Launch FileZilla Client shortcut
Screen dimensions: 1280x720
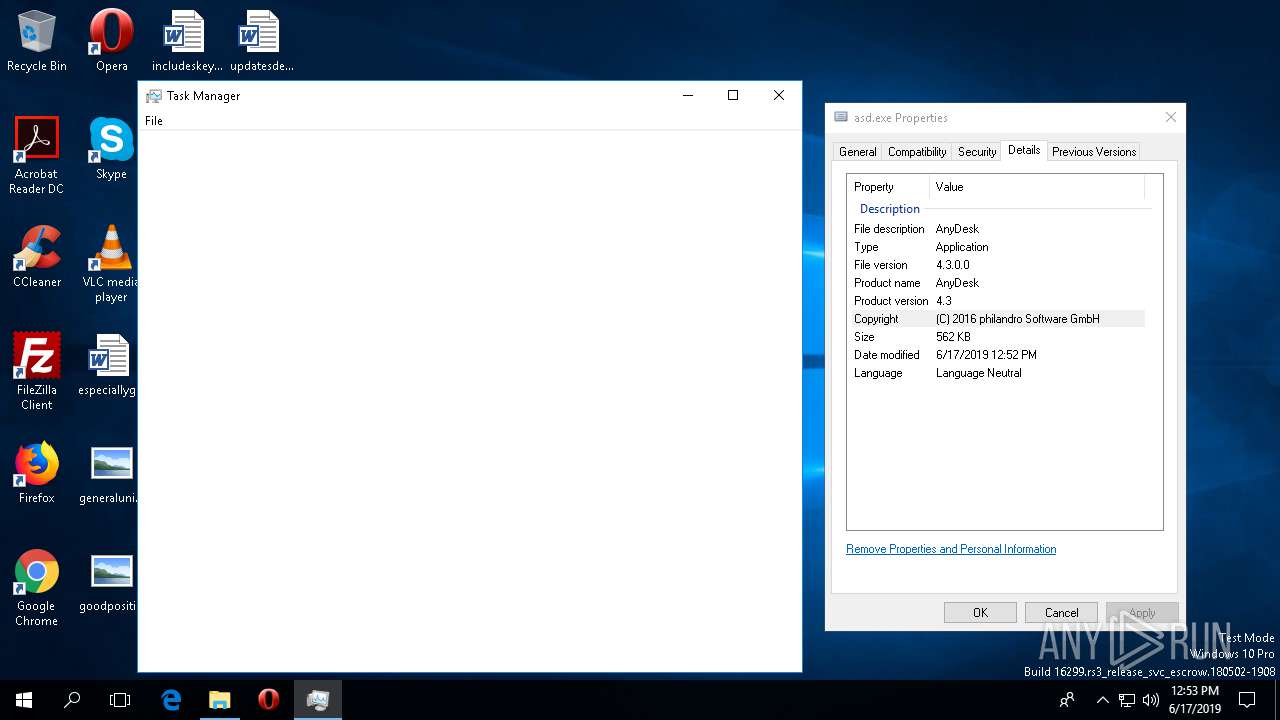pos(37,371)
